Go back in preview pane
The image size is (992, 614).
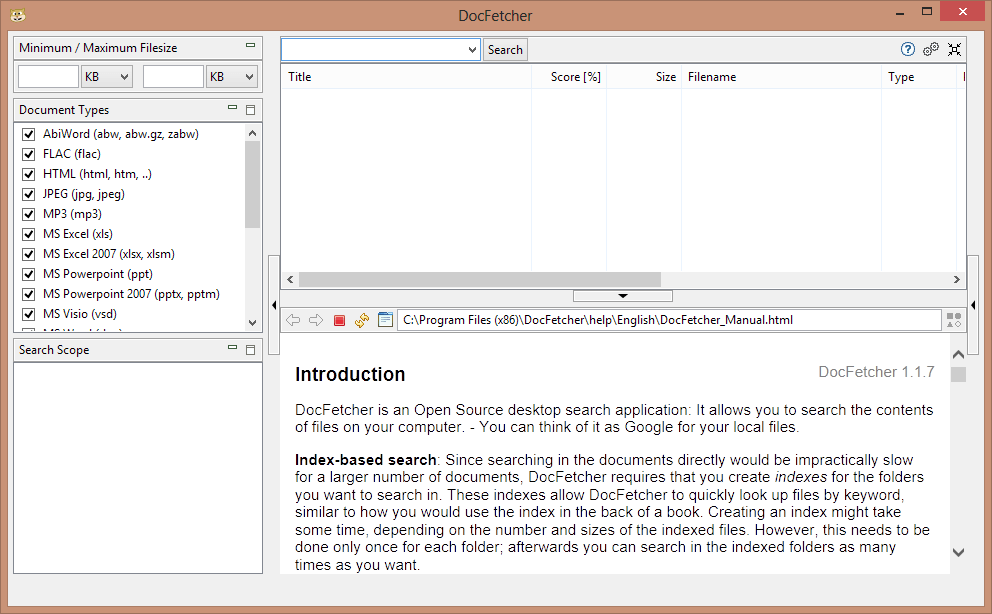click(x=293, y=320)
